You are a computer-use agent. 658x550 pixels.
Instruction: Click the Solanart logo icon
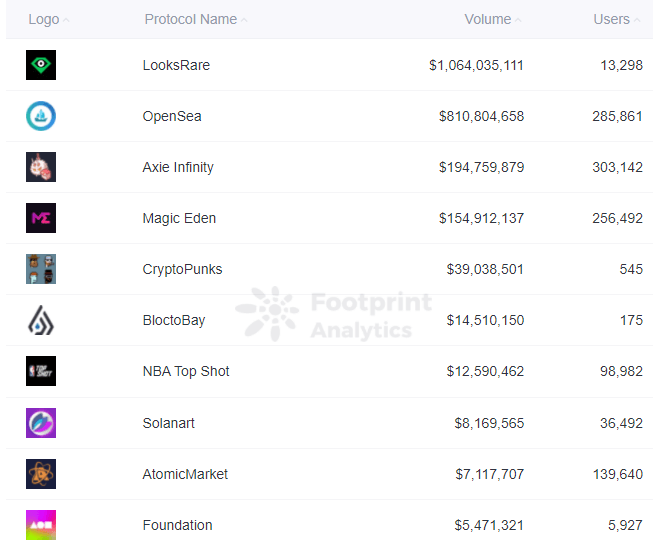(41, 423)
